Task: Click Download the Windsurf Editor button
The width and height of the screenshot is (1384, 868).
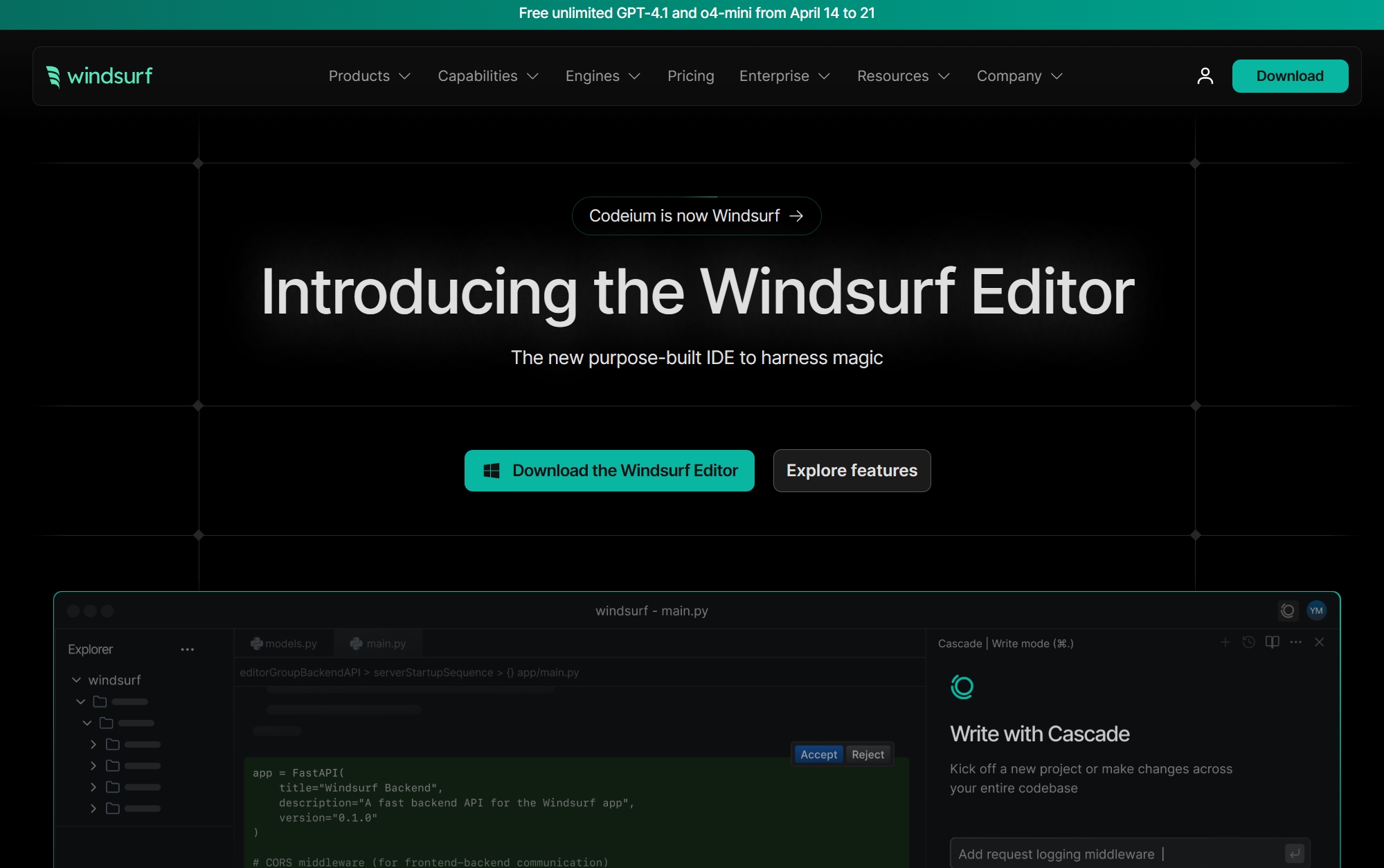Action: click(x=609, y=471)
